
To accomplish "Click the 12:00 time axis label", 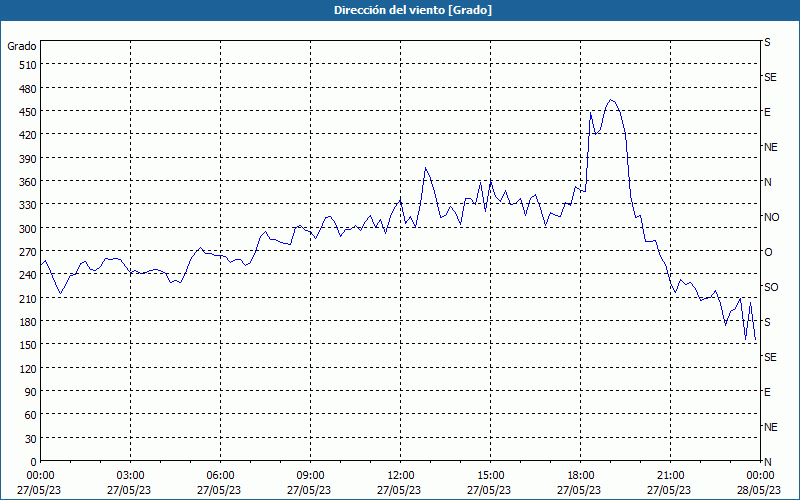I will [401, 476].
